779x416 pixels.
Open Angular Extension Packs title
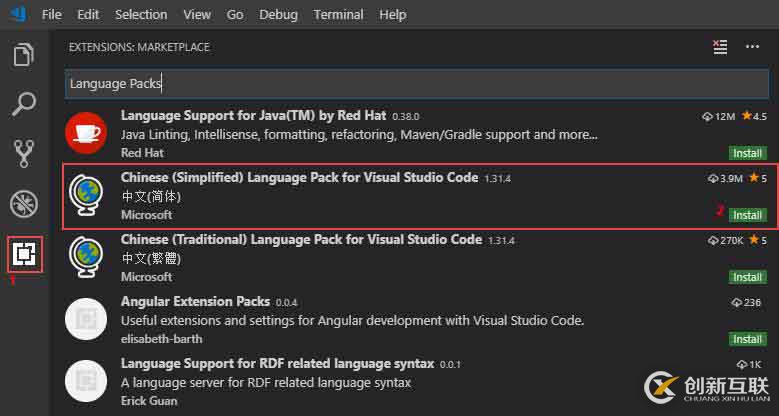point(195,302)
